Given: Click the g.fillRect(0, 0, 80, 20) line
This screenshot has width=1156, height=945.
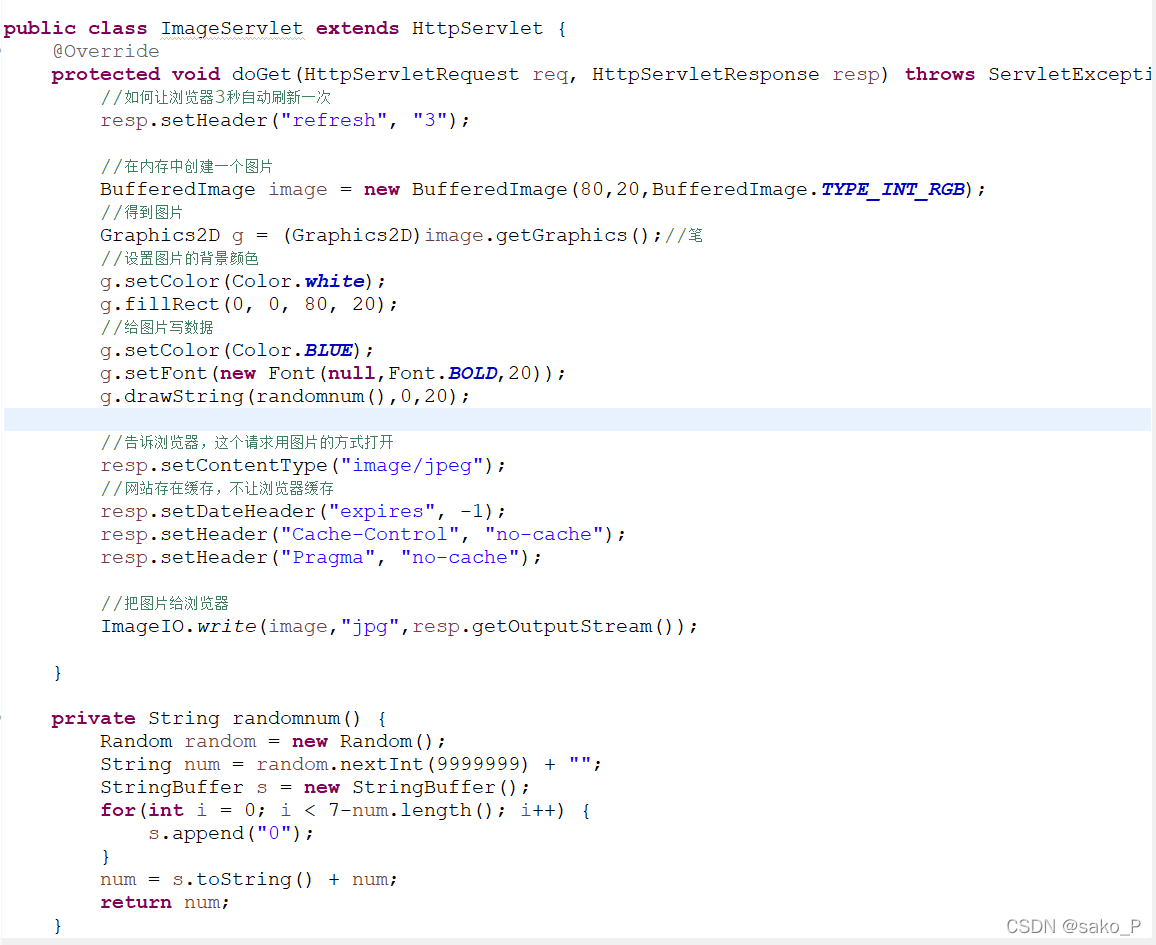Looking at the screenshot, I should pyautogui.click(x=248, y=304).
